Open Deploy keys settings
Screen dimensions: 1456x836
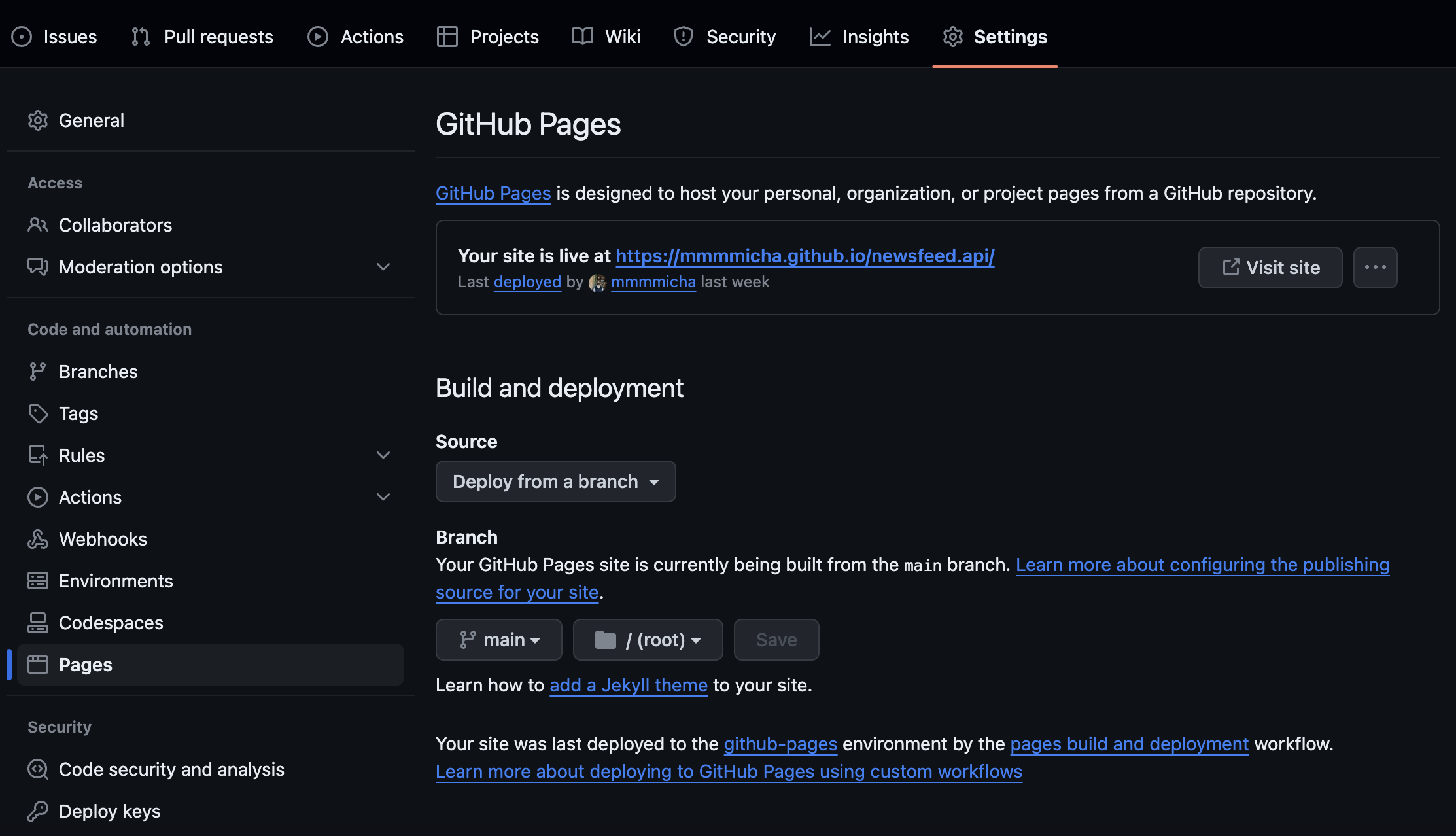point(211,811)
